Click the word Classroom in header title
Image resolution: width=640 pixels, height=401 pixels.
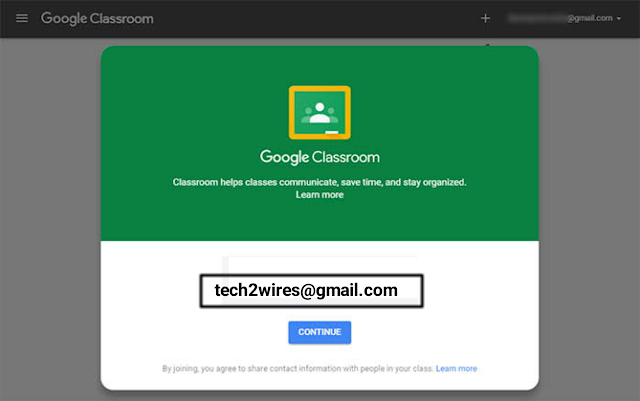coord(122,19)
